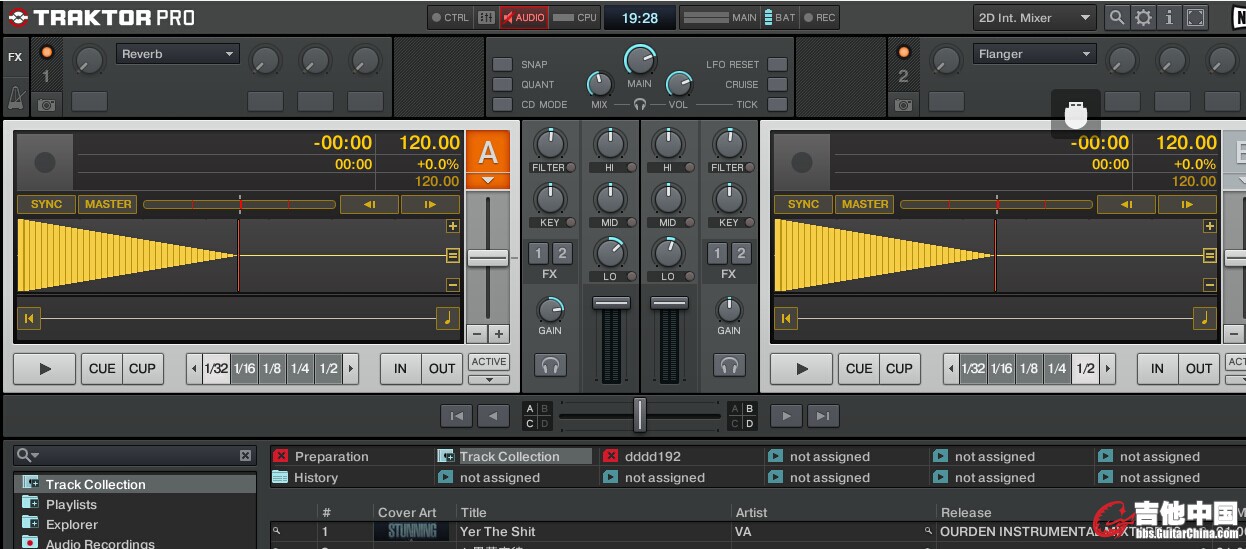Click the snapshot camera icon in FX unit 1
Viewport: 1246px width, 549px height.
pos(47,104)
